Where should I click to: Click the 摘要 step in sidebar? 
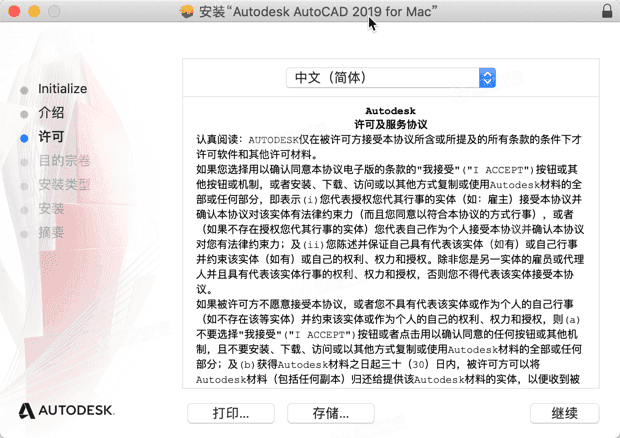pos(51,232)
